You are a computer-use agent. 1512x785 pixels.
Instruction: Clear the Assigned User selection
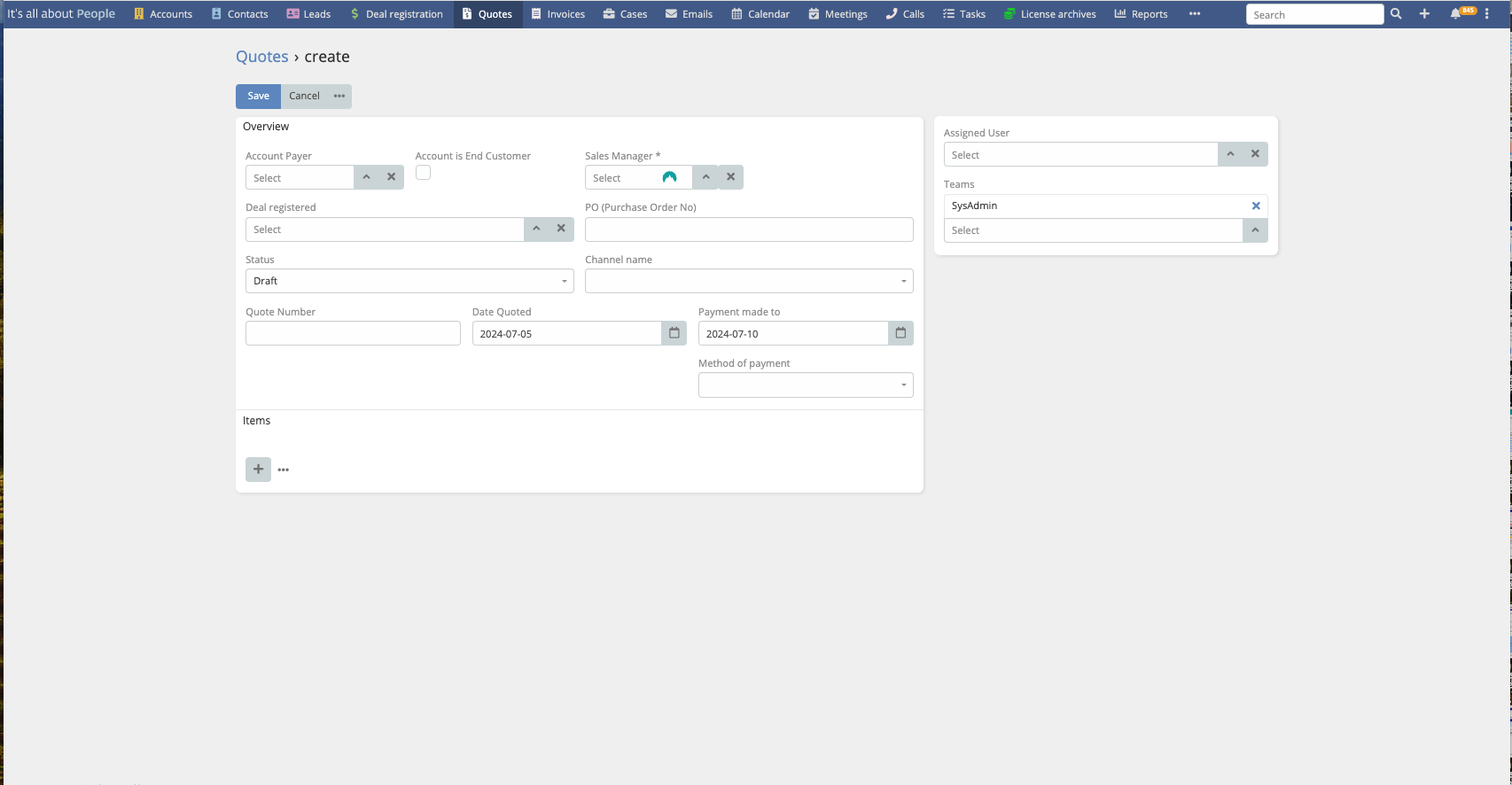coord(1255,154)
